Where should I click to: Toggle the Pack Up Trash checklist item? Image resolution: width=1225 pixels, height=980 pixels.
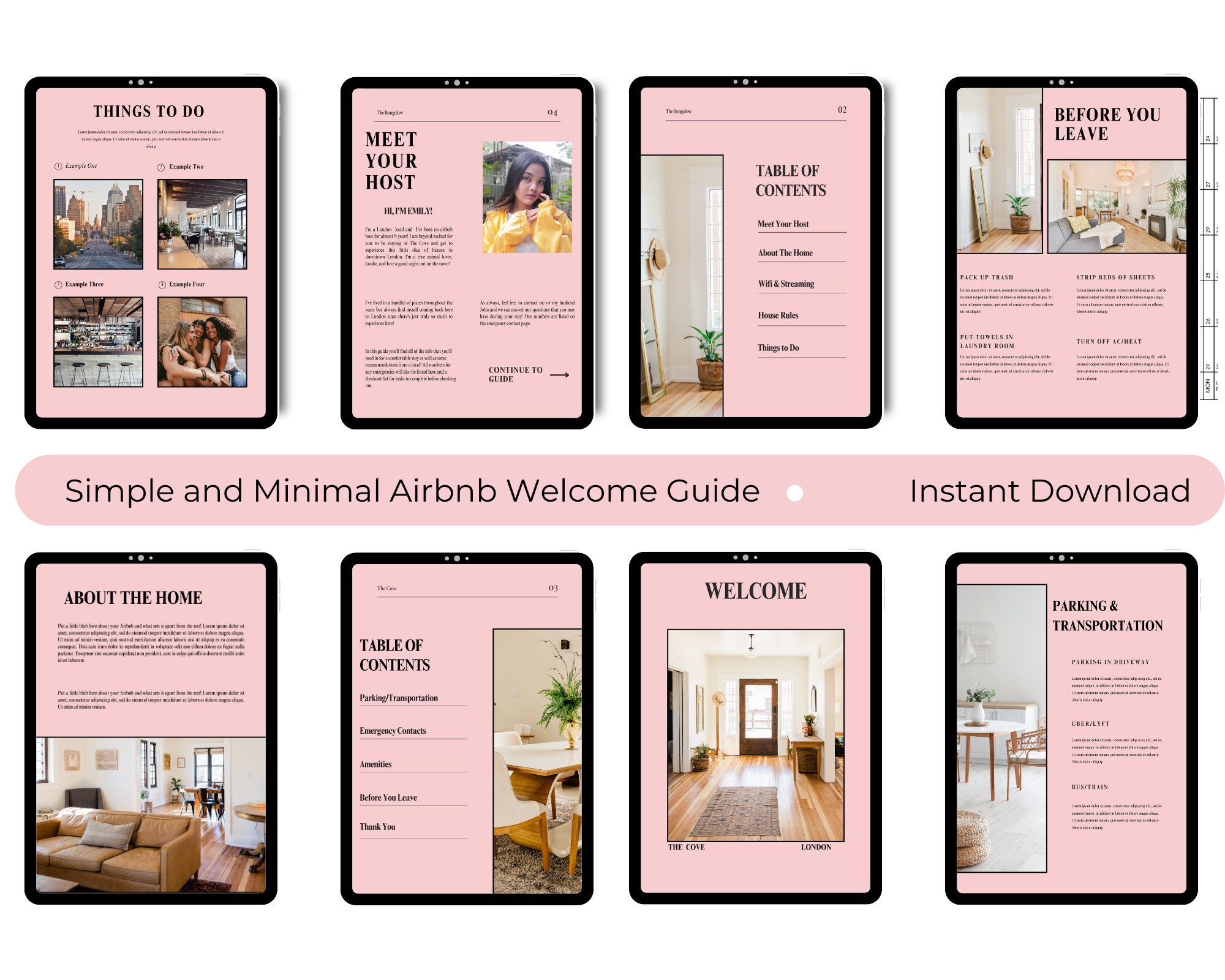987,277
